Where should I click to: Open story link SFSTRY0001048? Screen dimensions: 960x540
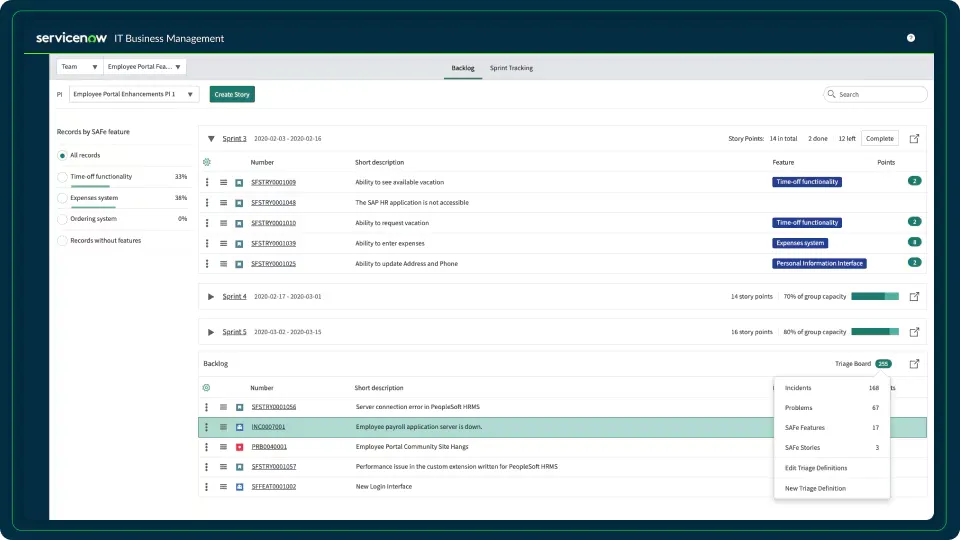[x=273, y=203]
